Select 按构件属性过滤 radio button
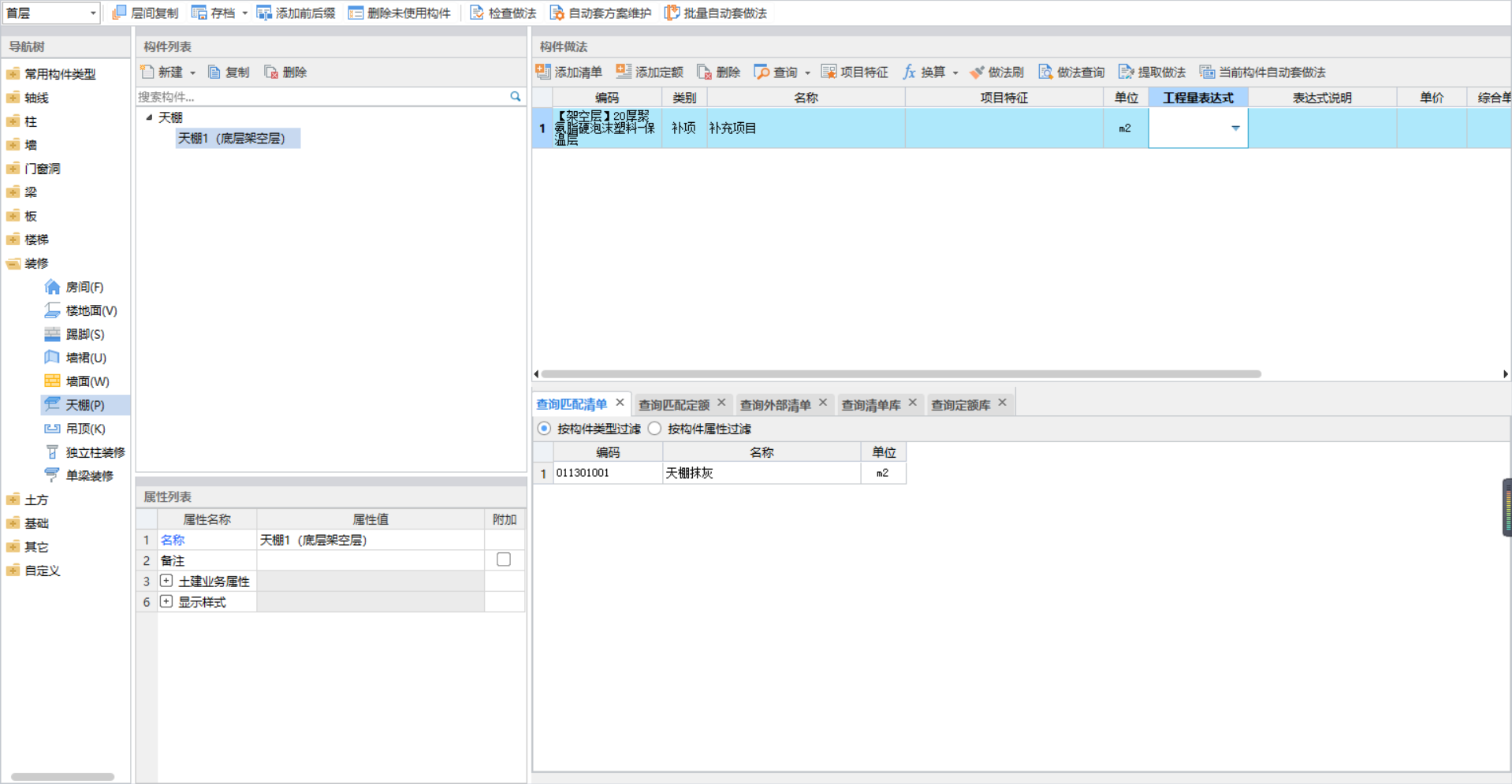Viewport: 1512px width, 784px height. [654, 429]
